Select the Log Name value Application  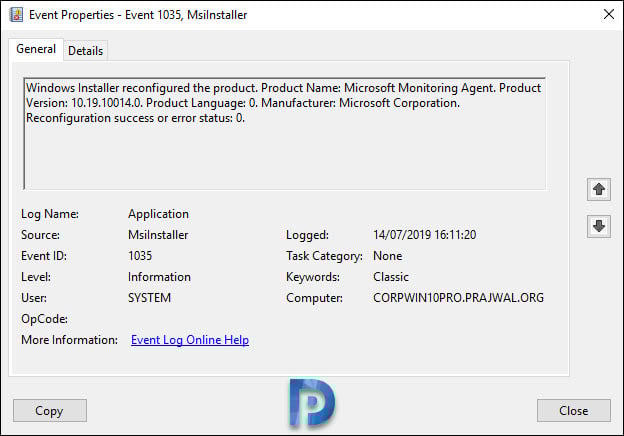[x=158, y=214]
